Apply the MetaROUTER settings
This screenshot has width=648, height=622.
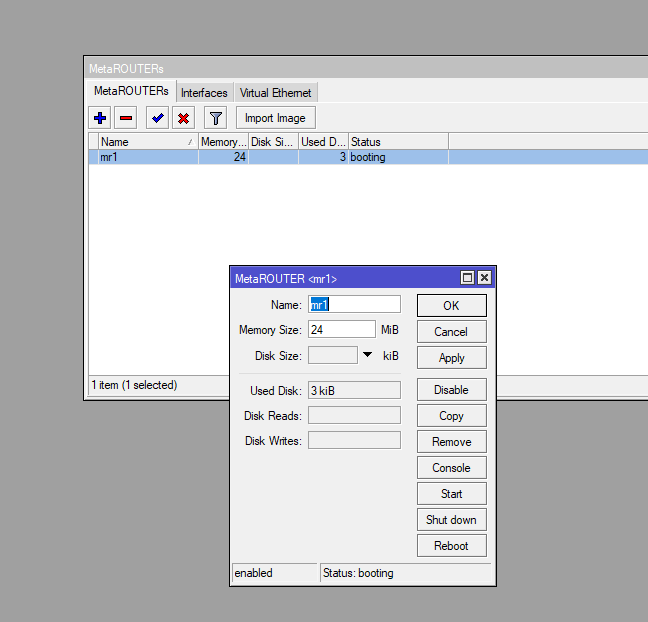tap(451, 357)
